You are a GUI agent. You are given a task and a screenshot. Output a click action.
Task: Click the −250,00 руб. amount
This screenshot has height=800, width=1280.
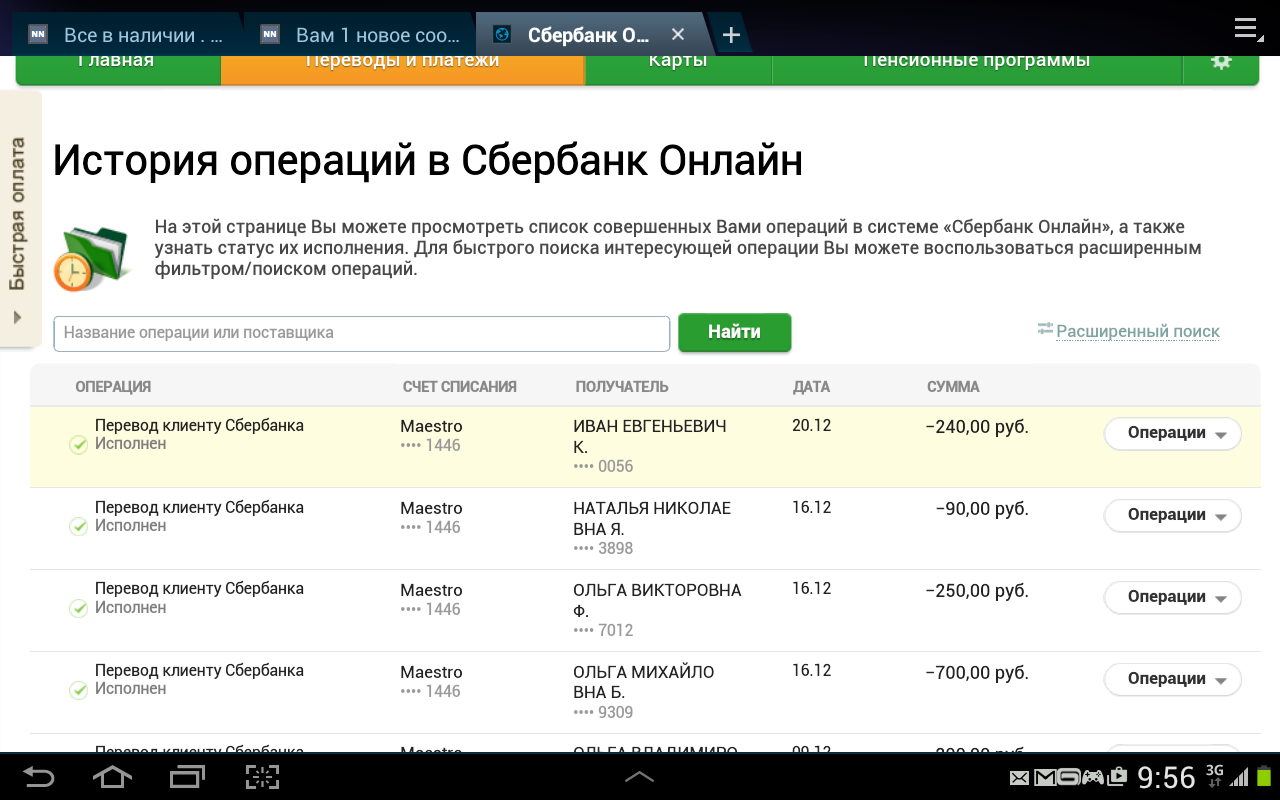[977, 591]
